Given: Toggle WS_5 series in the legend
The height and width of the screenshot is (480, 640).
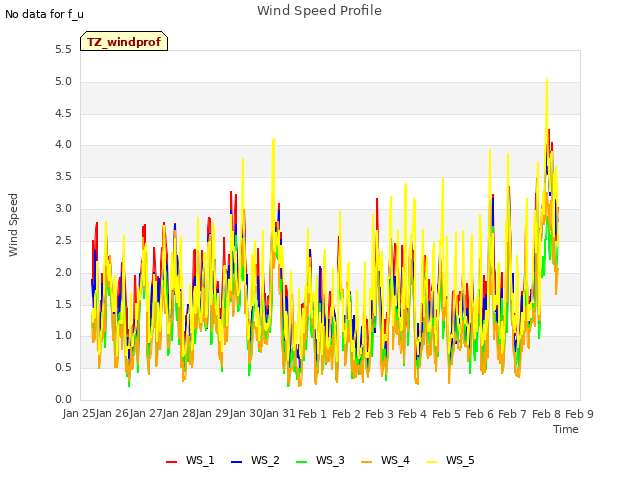Looking at the screenshot, I should pyautogui.click(x=450, y=460).
